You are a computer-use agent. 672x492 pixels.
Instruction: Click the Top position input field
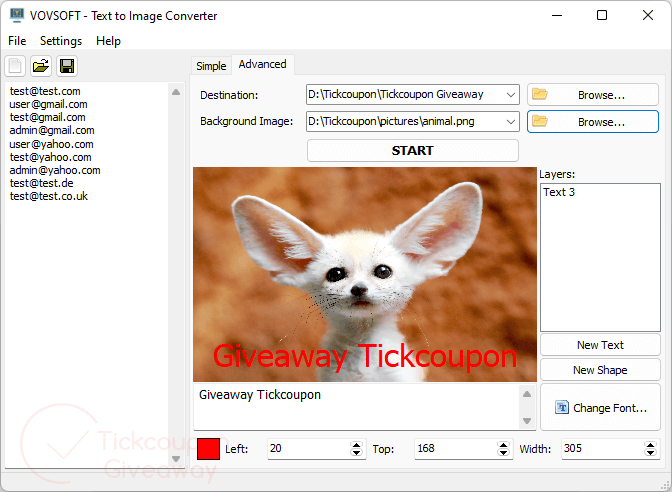coord(456,449)
